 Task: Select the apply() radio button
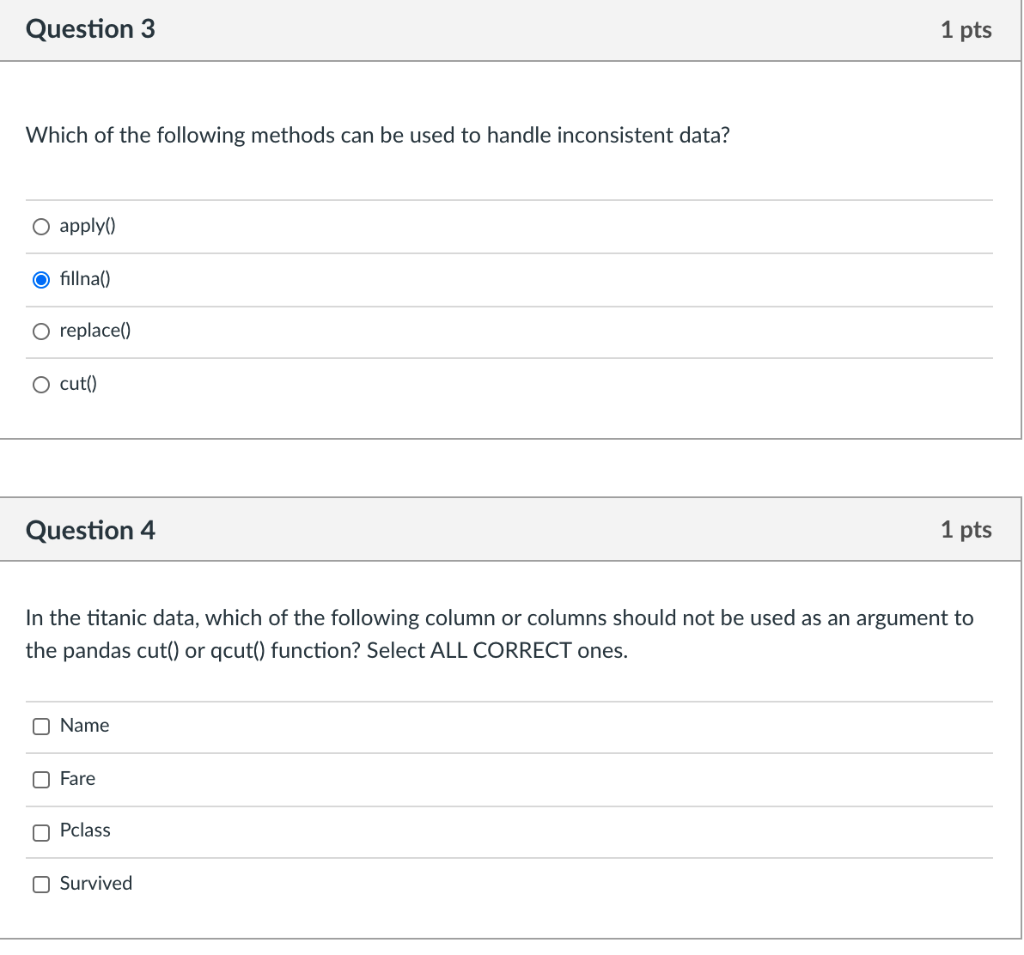[x=41, y=226]
